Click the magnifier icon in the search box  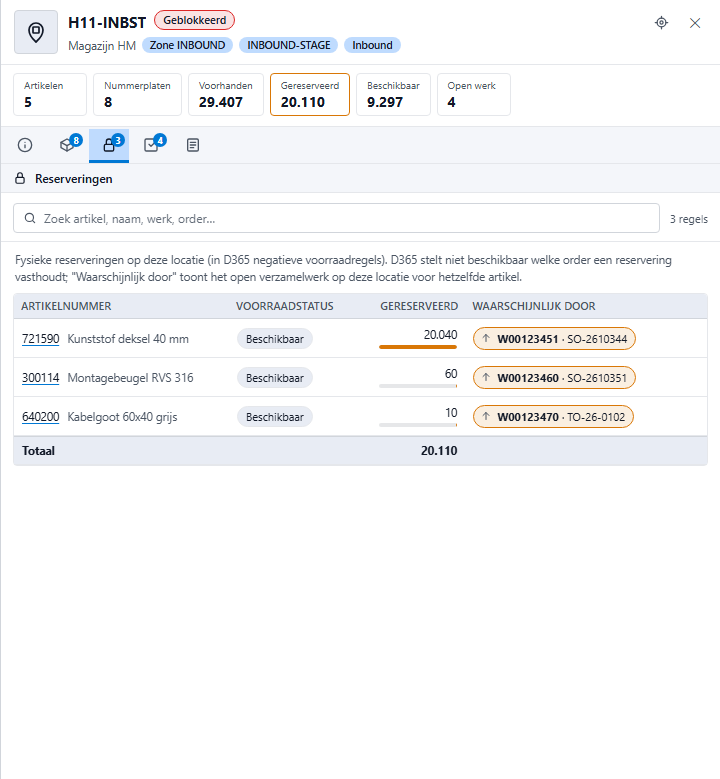click(30, 219)
